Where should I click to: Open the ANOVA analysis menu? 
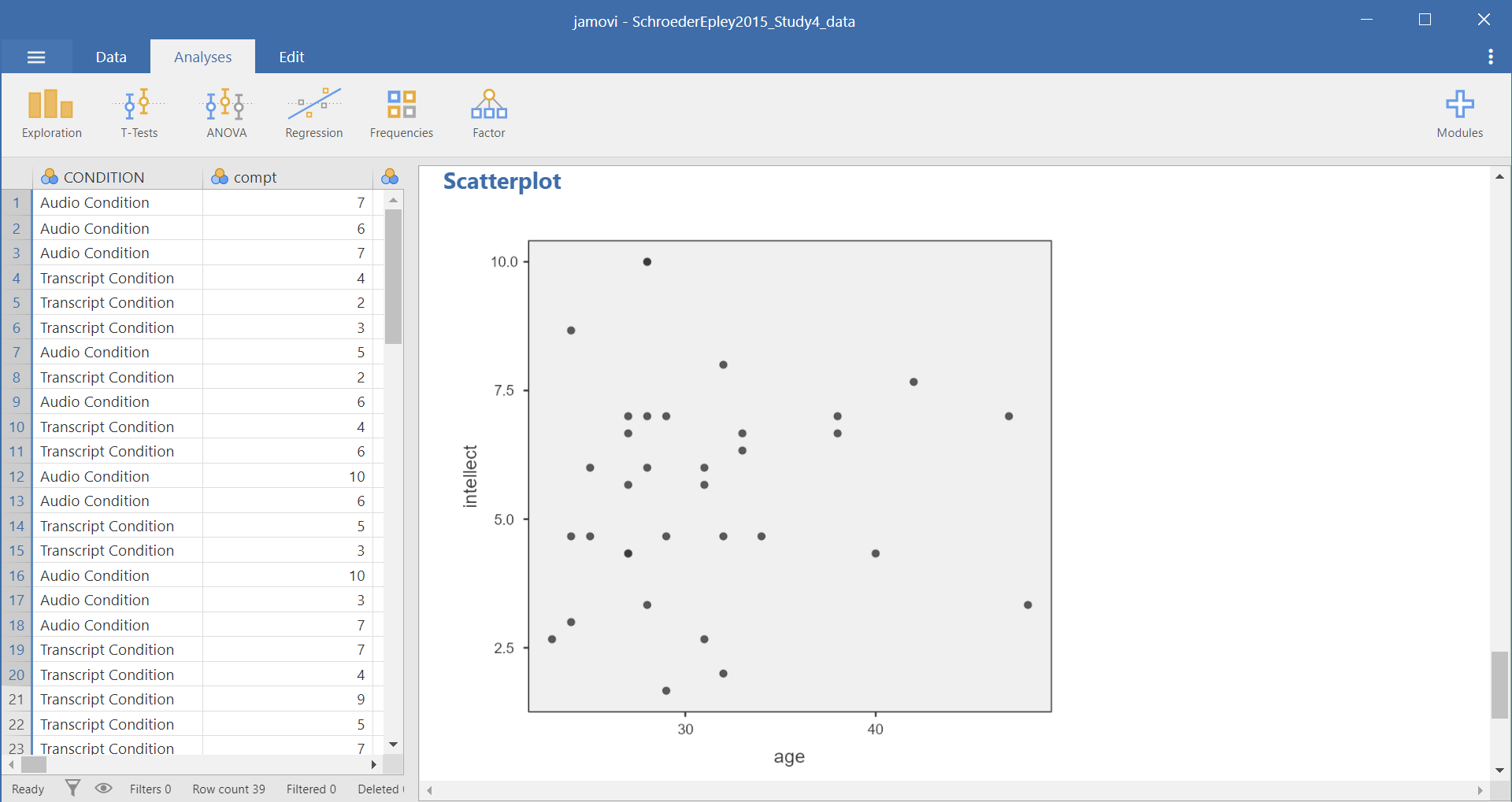pos(226,114)
